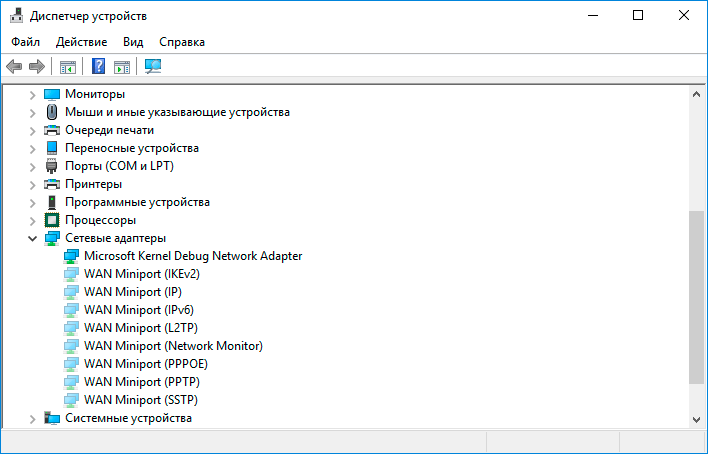
Task: Select WAN Miniport (PPTP) entry
Action: click(142, 382)
